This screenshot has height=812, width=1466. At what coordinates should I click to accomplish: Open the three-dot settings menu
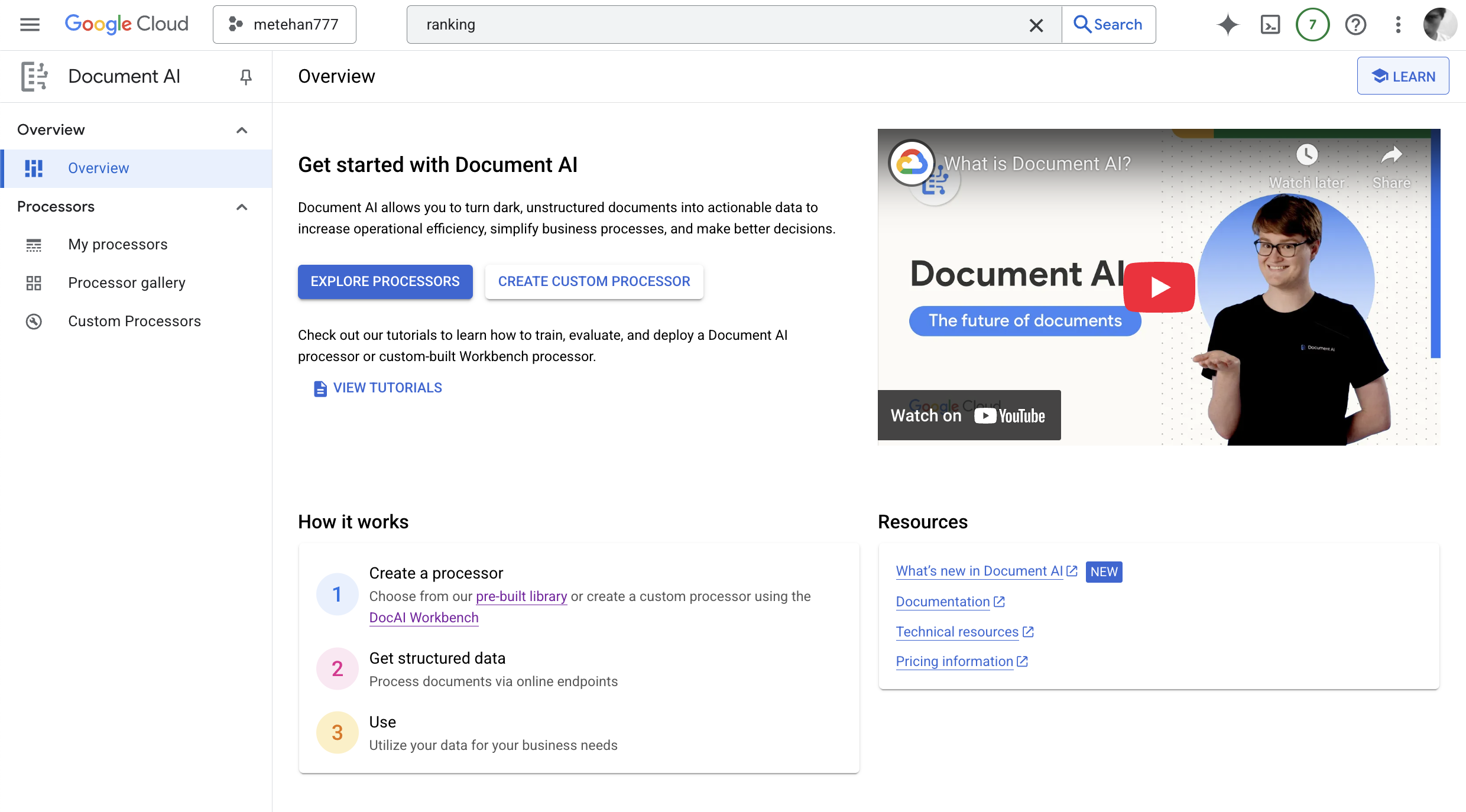point(1398,25)
